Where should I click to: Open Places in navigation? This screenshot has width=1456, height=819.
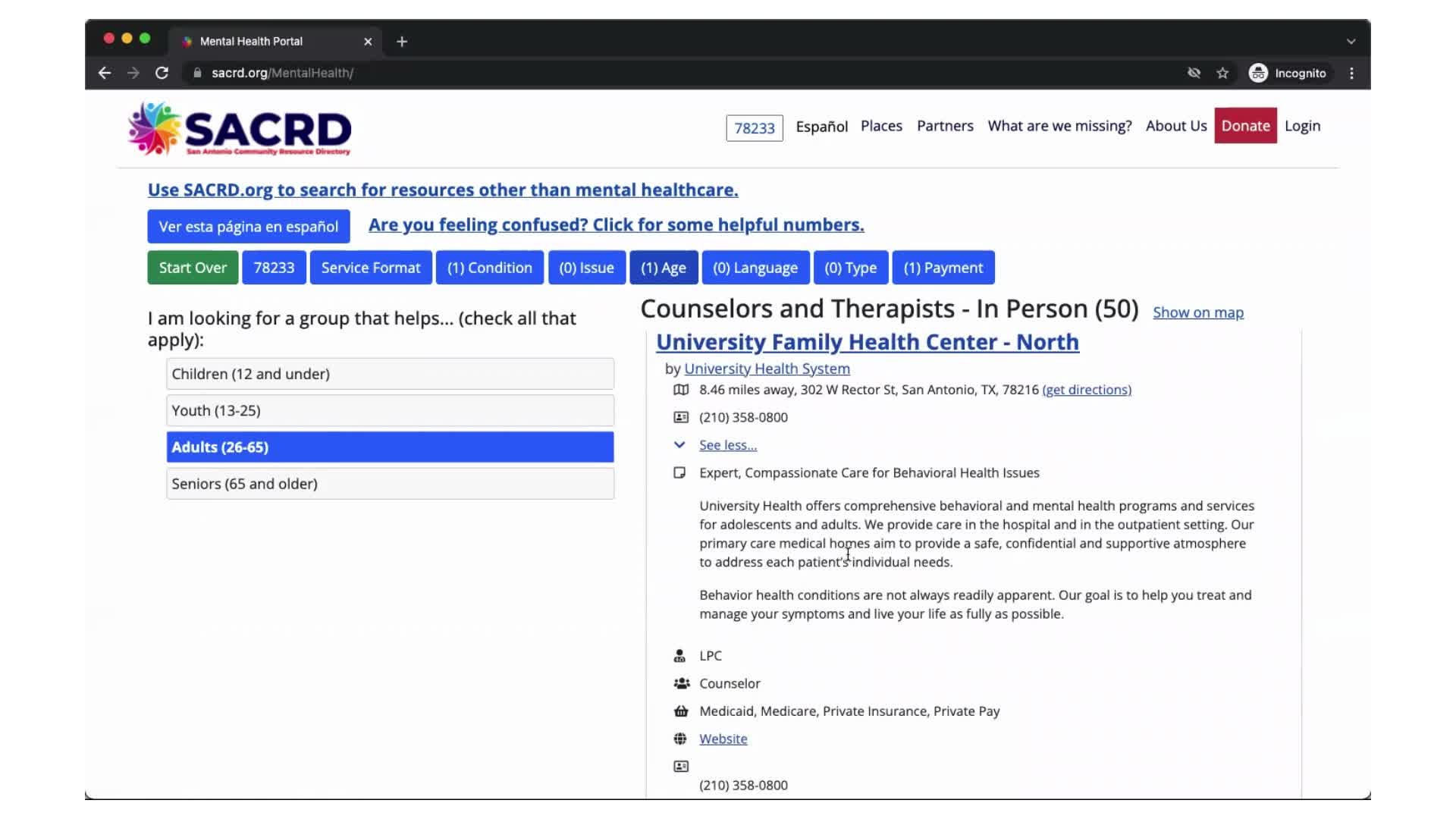click(881, 126)
